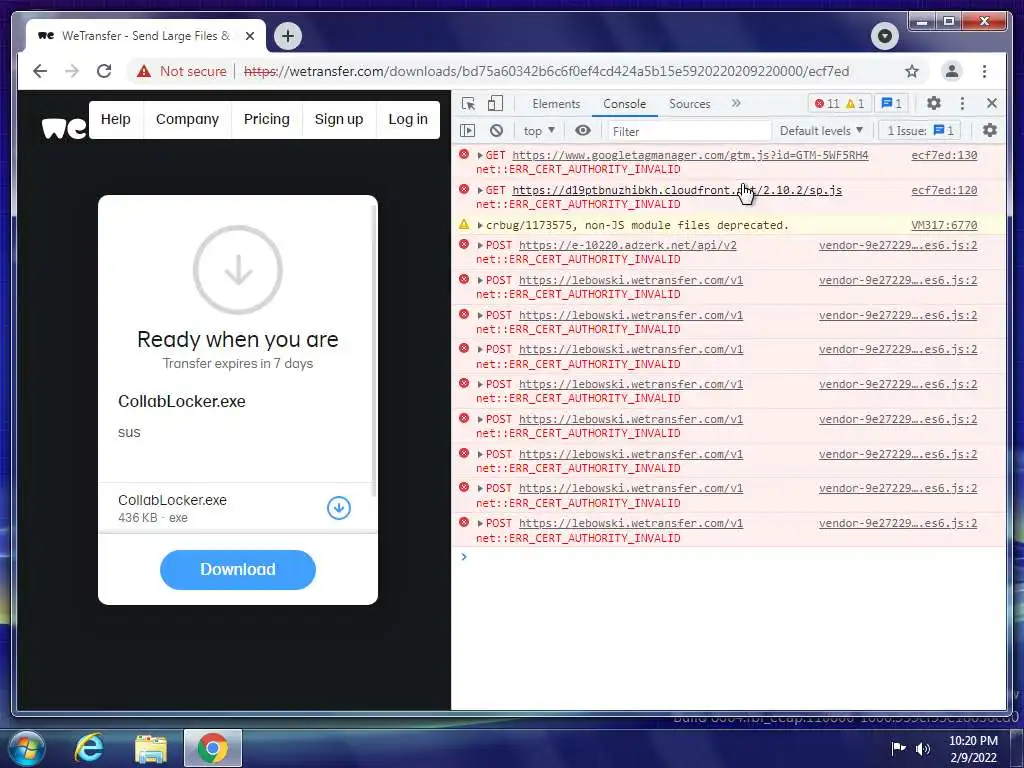This screenshot has height=768, width=1024.
Task: Open Internet Explorer from the taskbar
Action: tap(89, 748)
